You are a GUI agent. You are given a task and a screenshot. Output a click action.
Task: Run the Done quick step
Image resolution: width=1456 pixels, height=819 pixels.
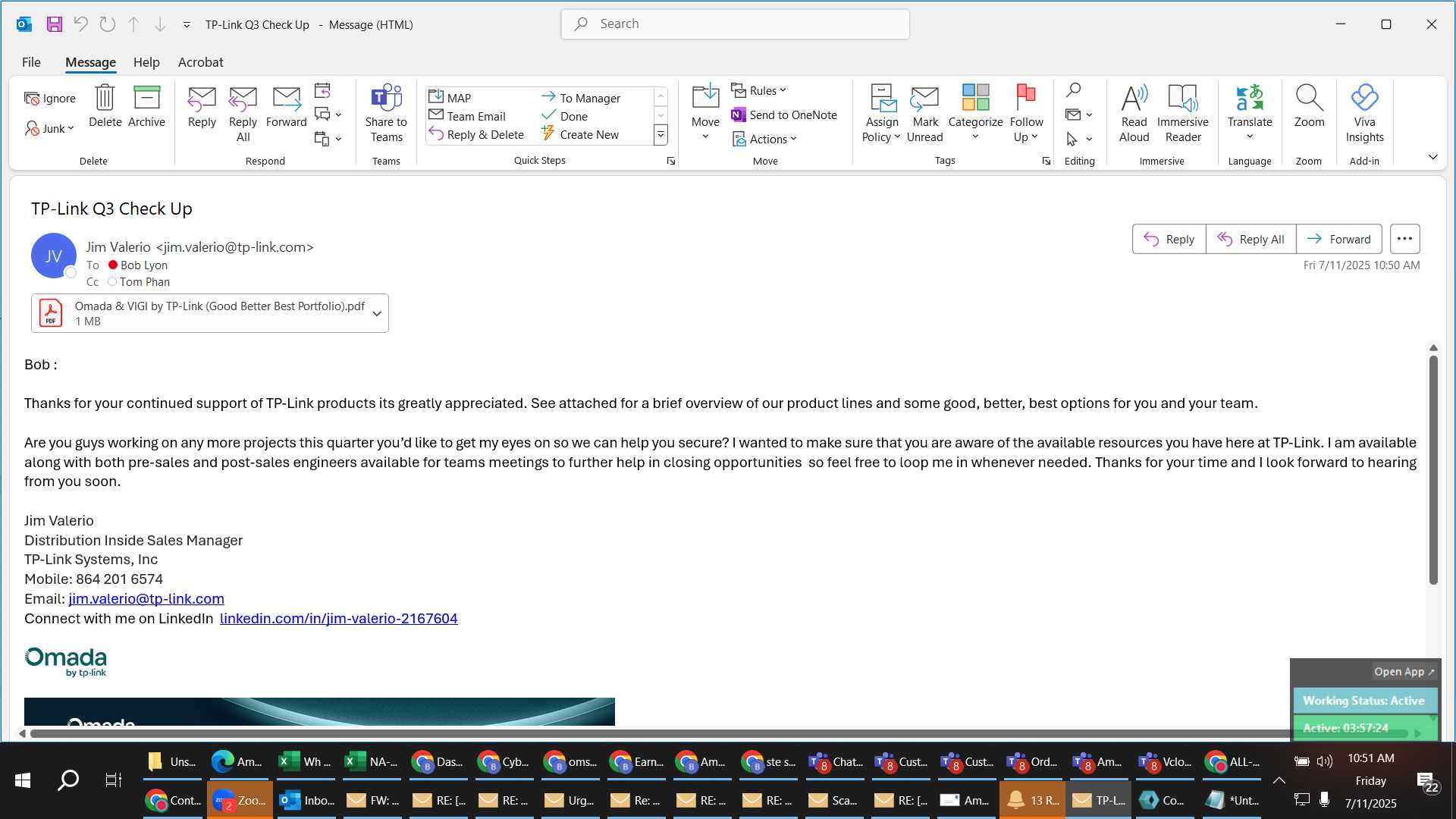click(565, 116)
